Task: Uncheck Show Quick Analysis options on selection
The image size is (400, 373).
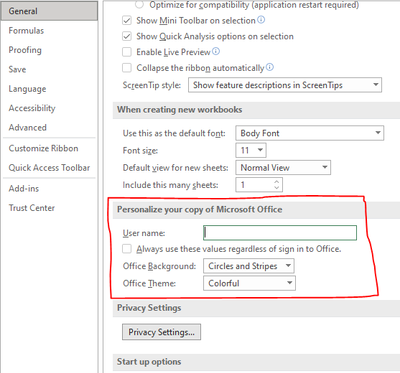Action: click(127, 36)
